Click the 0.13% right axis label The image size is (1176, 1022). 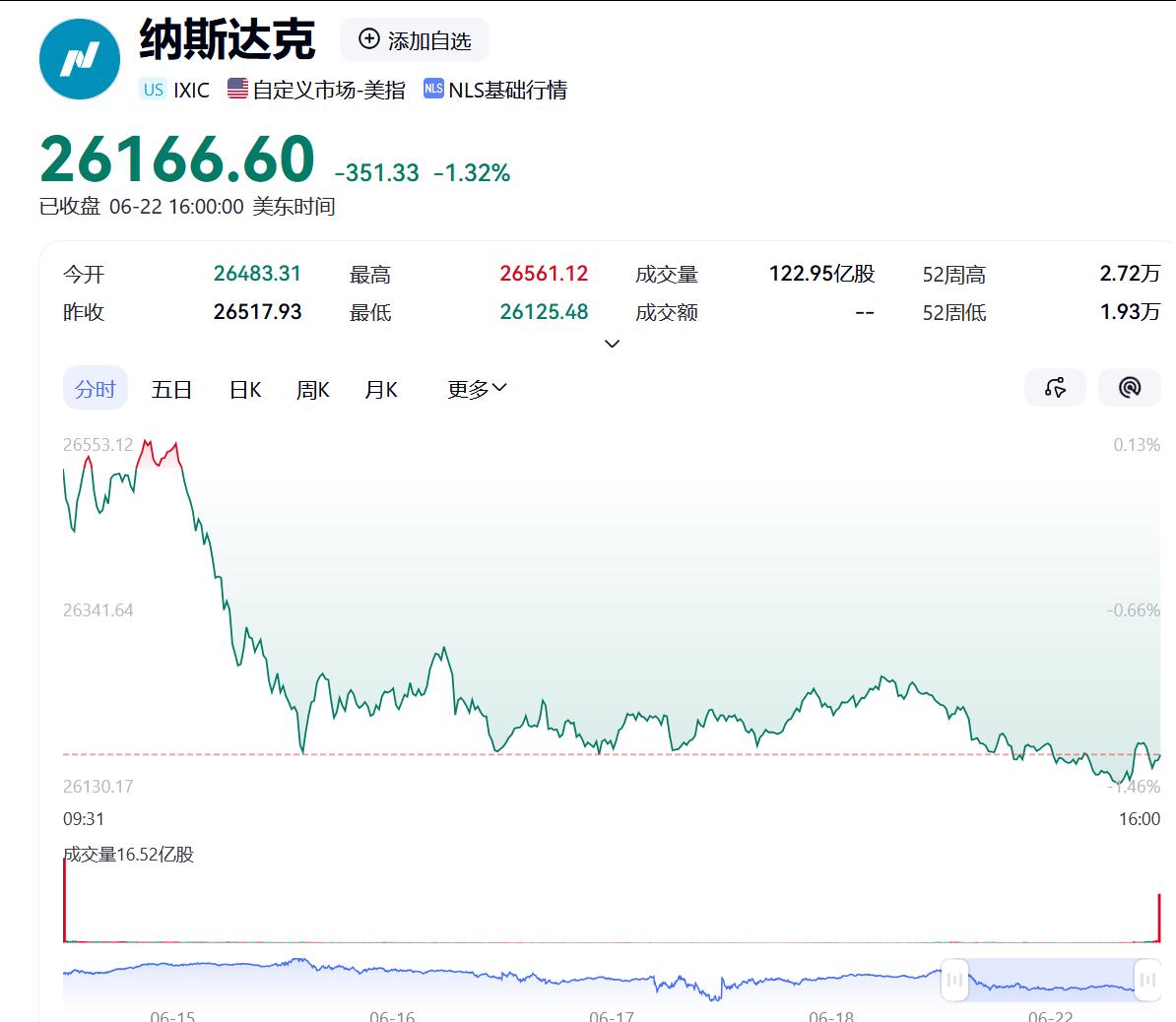[x=1137, y=445]
